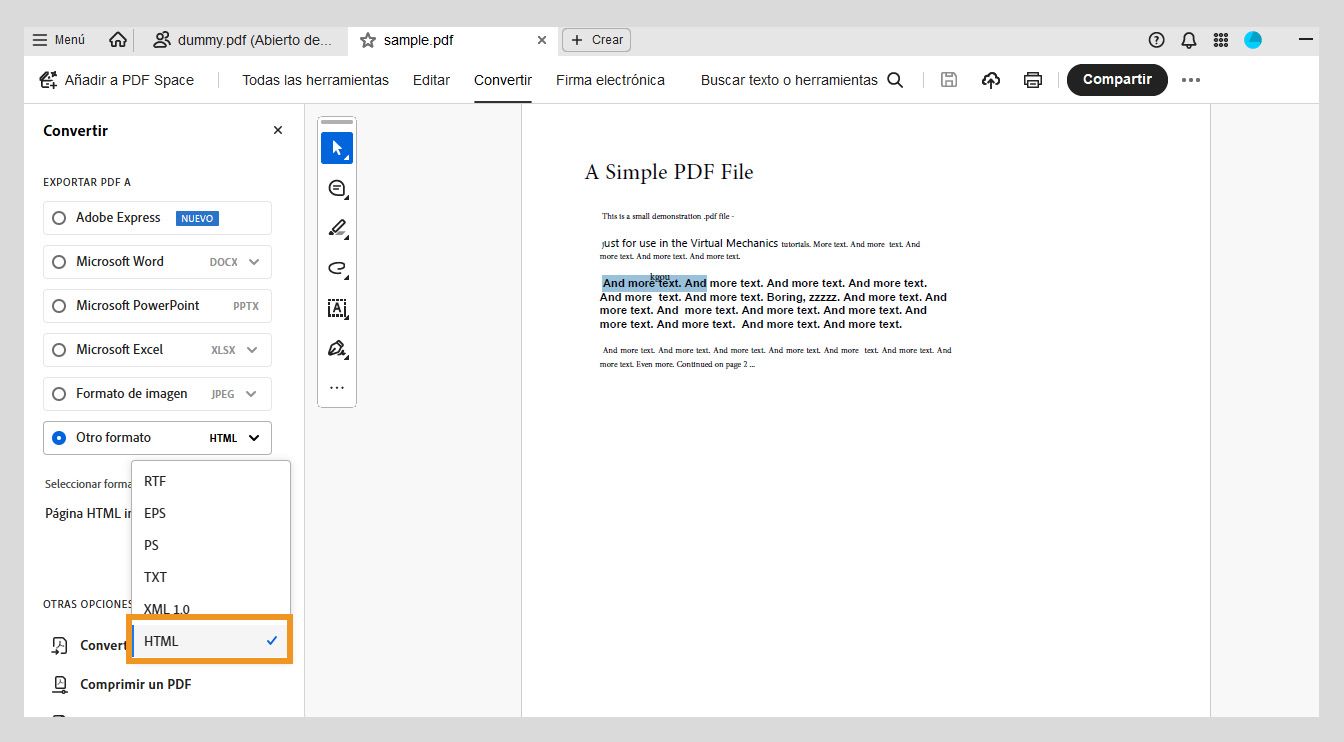The width and height of the screenshot is (1344, 742).
Task: Select the highlighter tool
Action: [x=337, y=228]
